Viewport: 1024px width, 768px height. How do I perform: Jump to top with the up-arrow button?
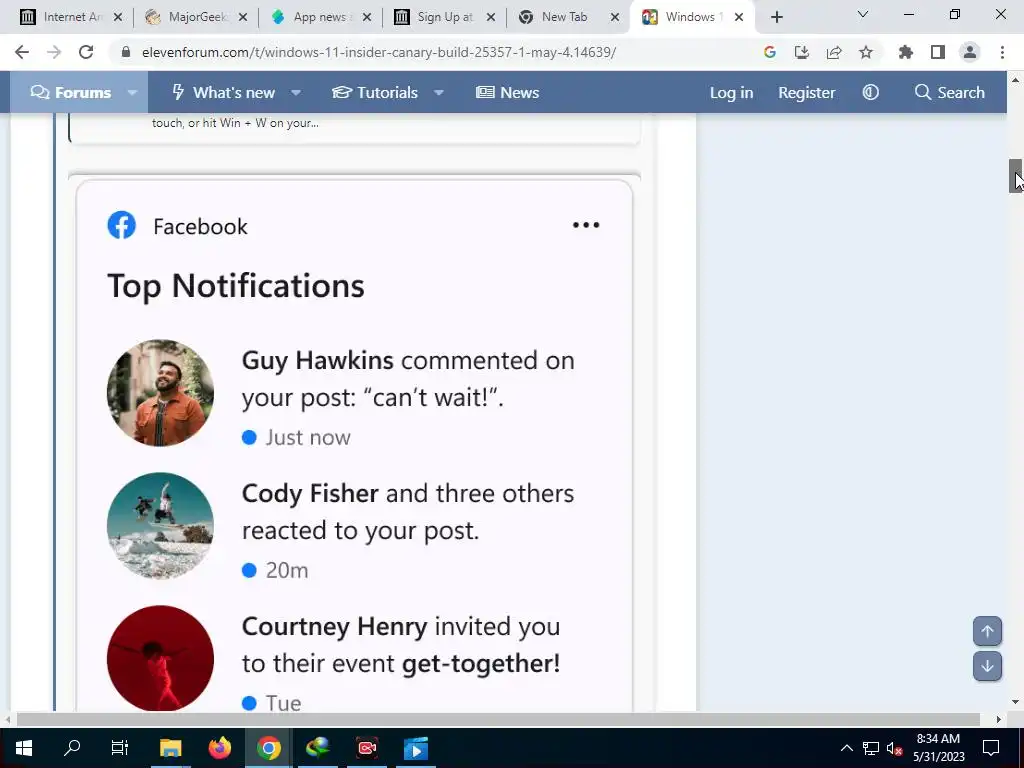point(987,632)
